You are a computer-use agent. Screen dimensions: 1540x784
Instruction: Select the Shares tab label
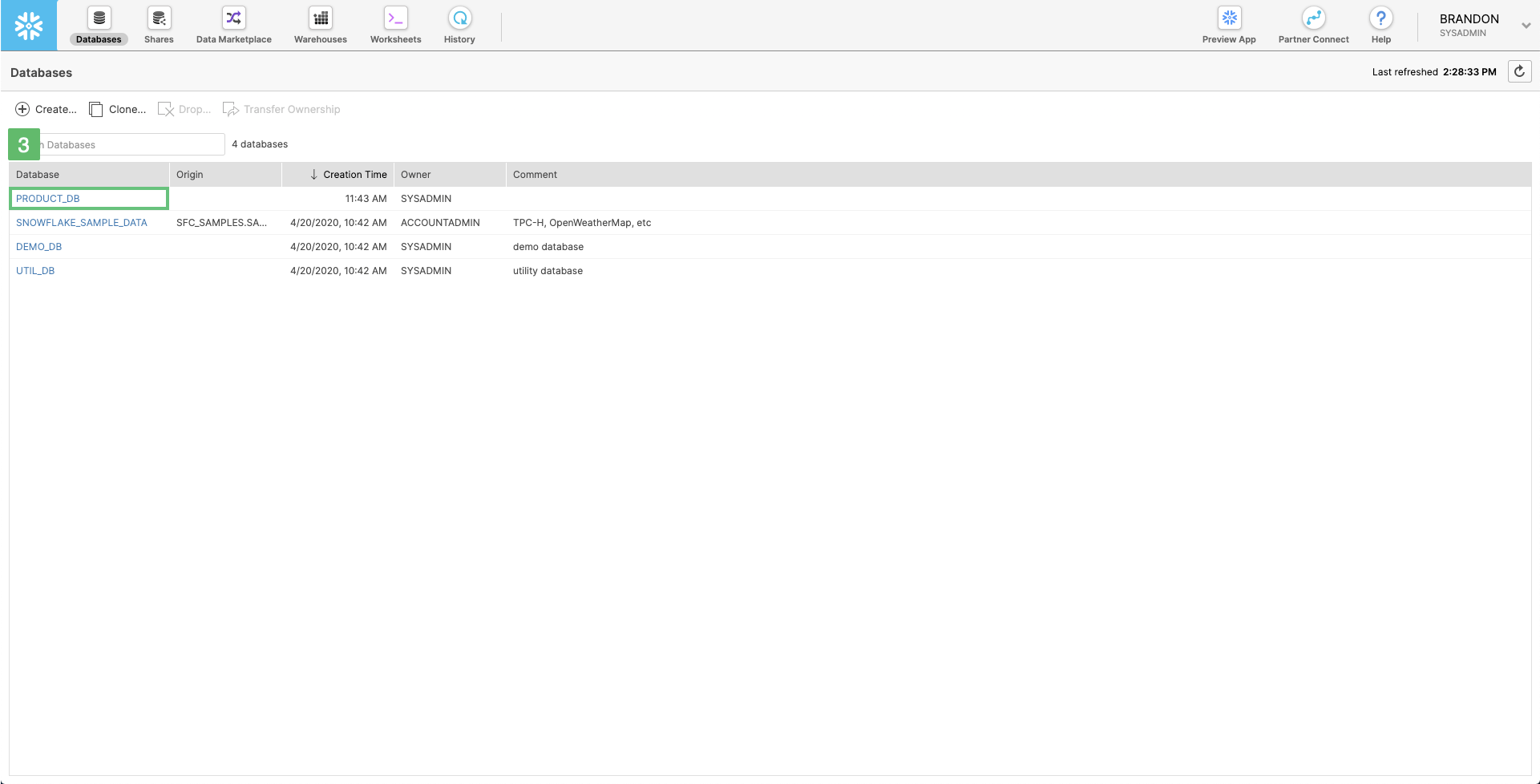point(159,39)
